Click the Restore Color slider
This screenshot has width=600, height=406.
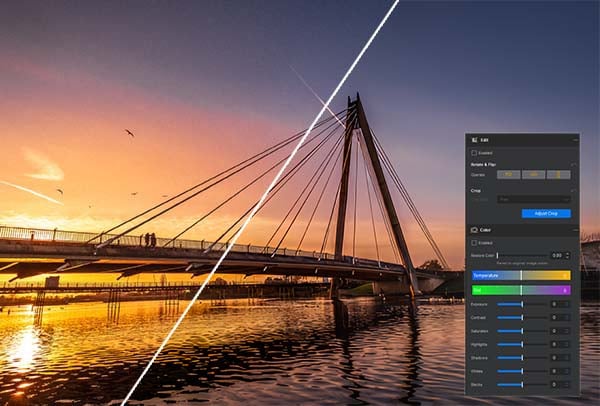(522, 255)
